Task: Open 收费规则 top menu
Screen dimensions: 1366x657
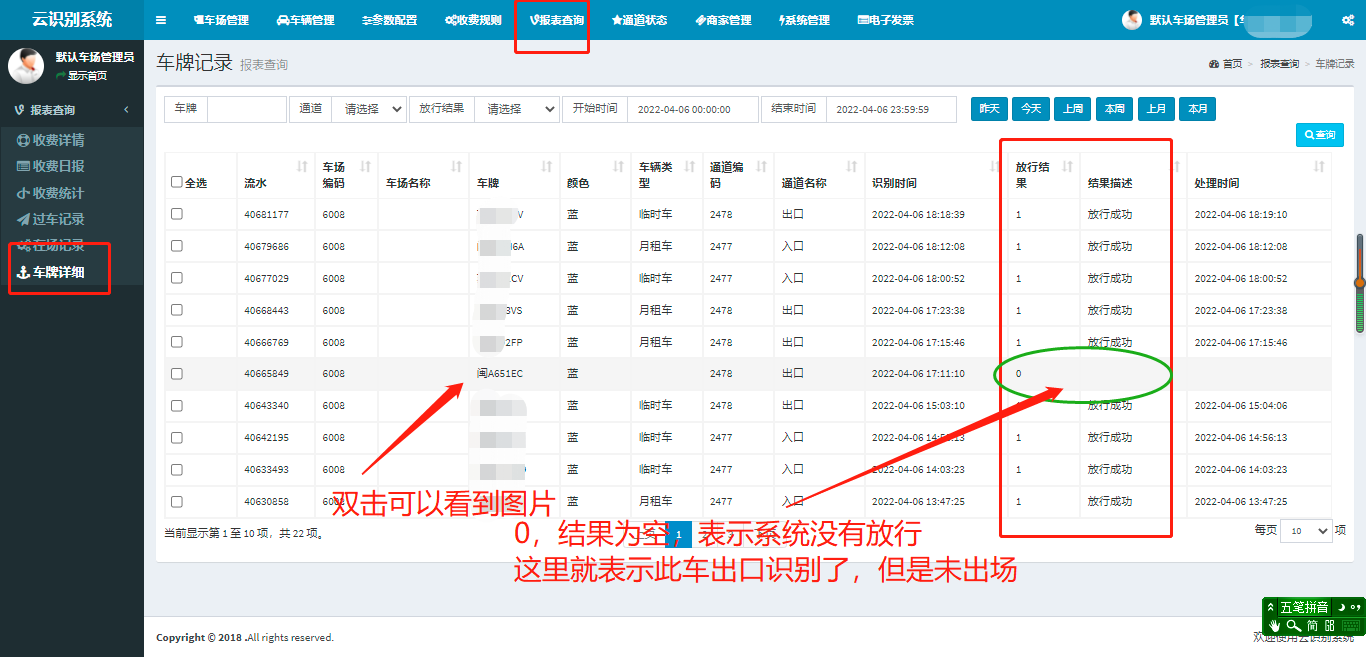Action: click(473, 20)
